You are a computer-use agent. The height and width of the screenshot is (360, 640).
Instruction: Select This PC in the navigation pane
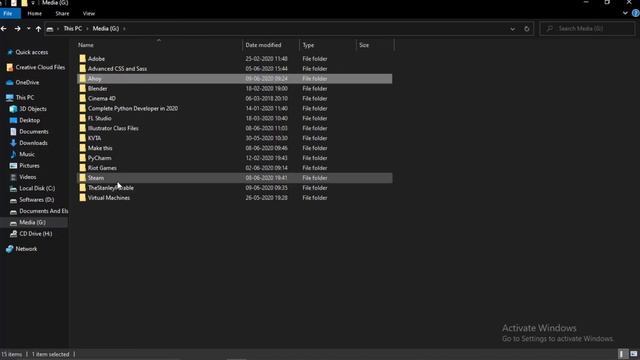(x=24, y=98)
